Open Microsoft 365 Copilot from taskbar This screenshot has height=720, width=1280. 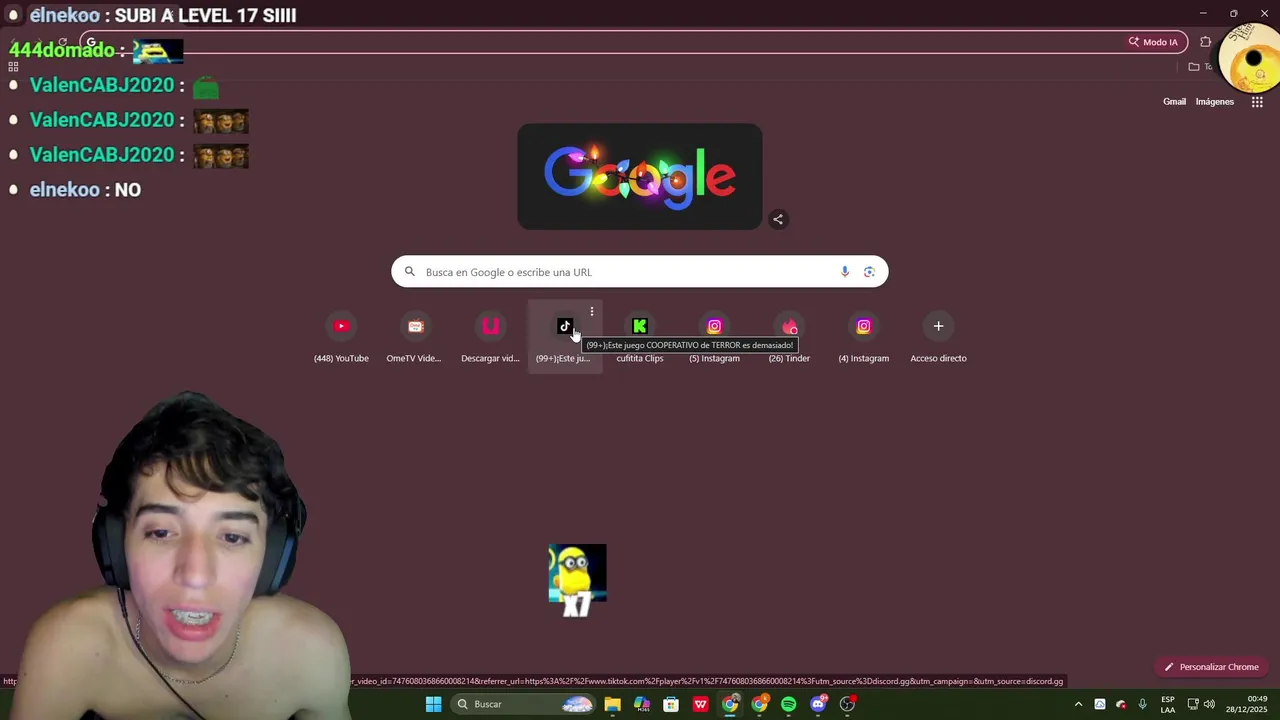pyautogui.click(x=642, y=704)
